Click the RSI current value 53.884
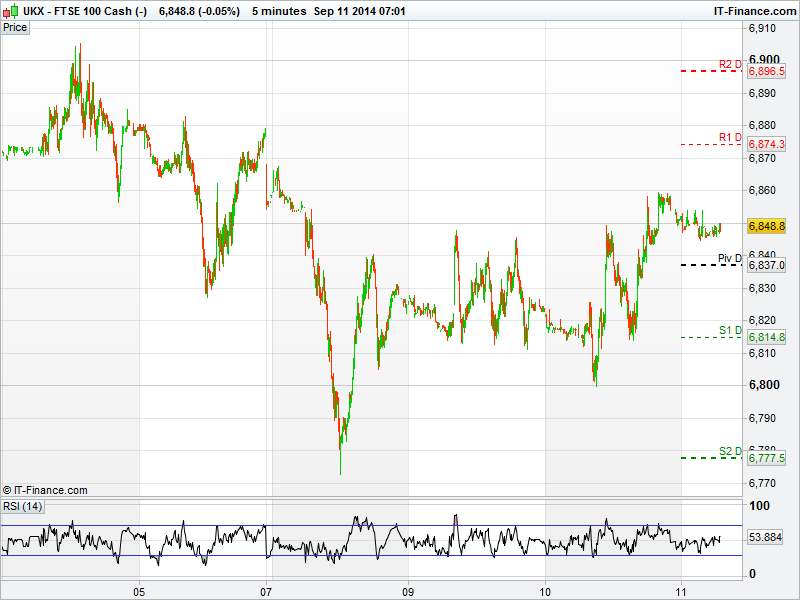 coord(765,538)
